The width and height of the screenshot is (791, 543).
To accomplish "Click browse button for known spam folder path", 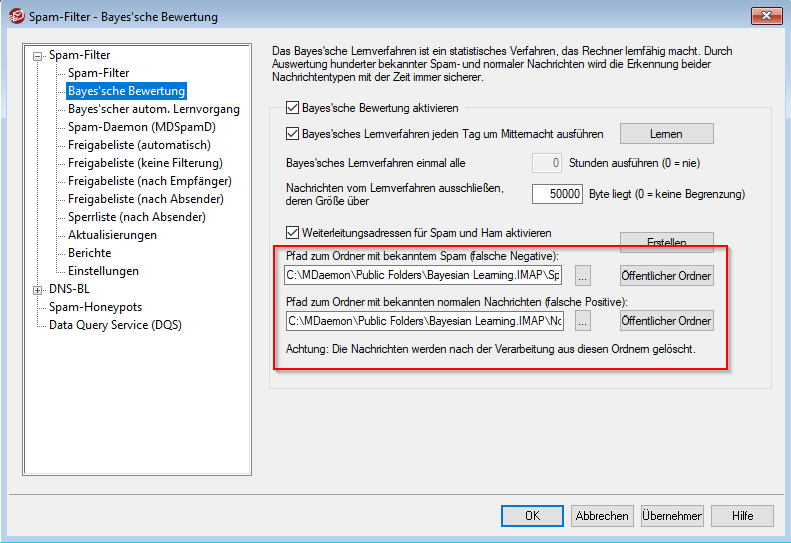I will tap(583, 275).
